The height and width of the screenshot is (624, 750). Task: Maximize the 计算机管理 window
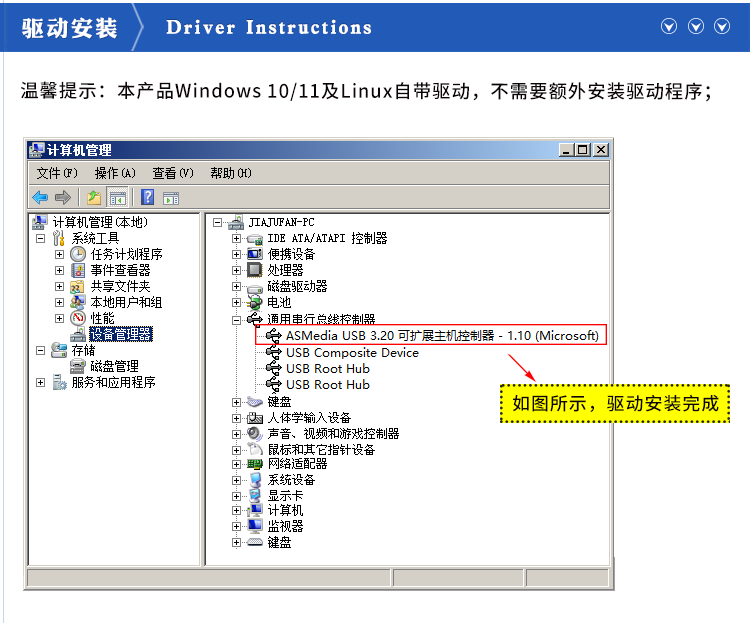click(x=583, y=150)
